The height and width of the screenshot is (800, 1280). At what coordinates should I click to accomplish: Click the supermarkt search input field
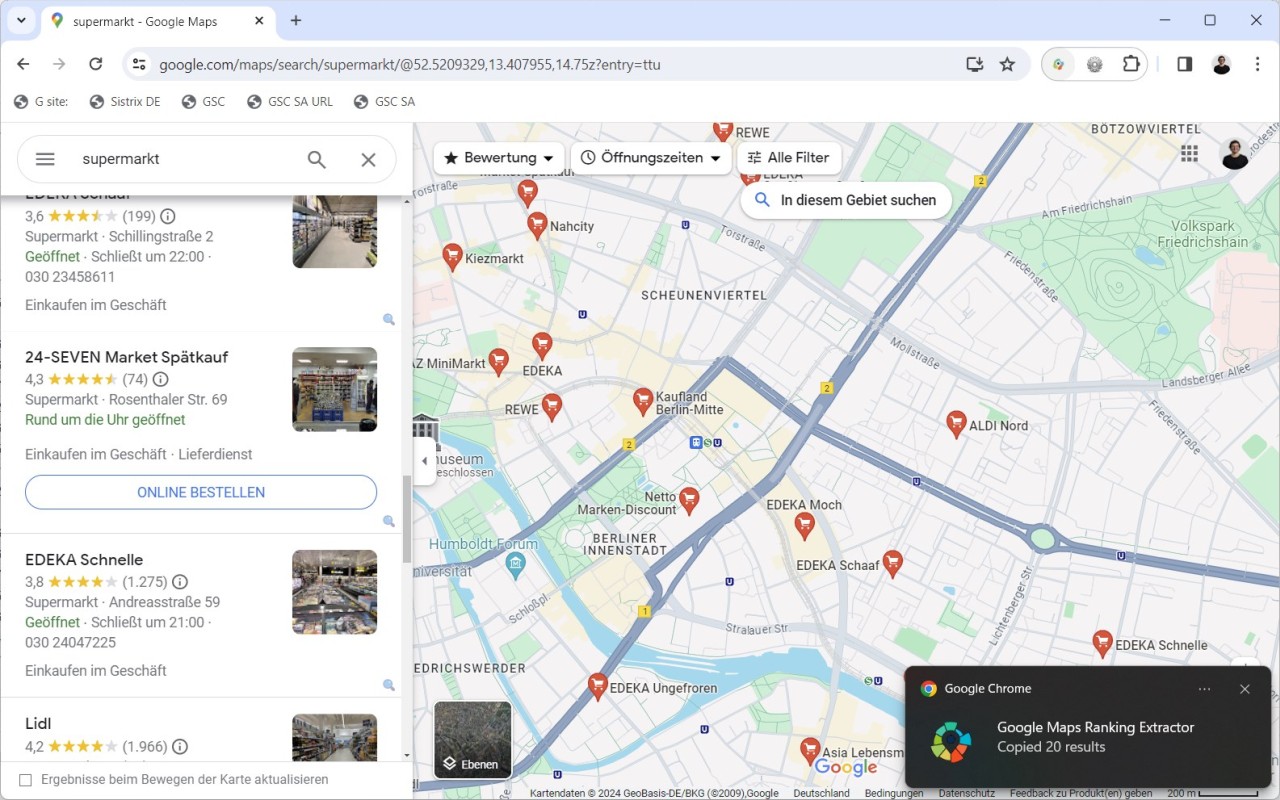point(185,159)
